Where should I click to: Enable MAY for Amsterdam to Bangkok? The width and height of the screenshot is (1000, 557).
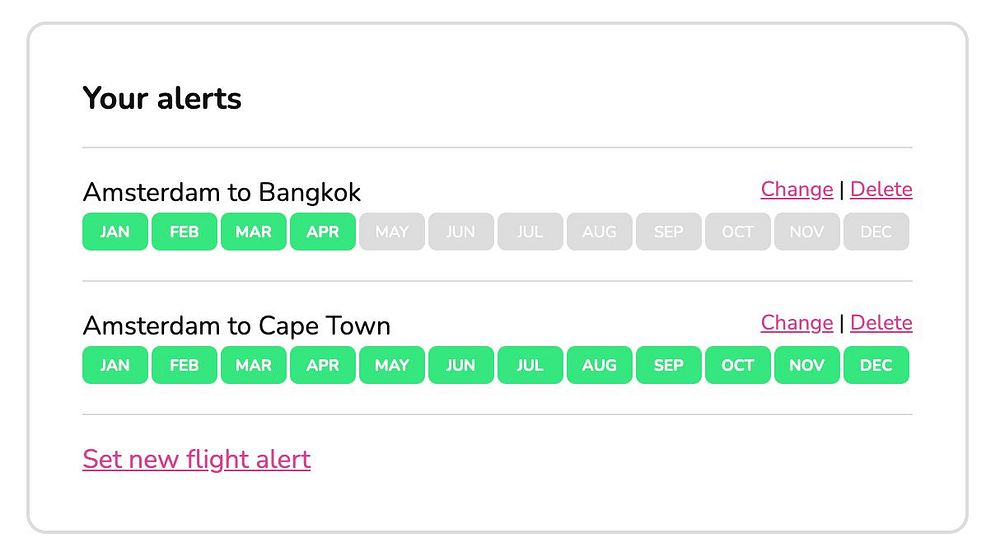pos(392,232)
